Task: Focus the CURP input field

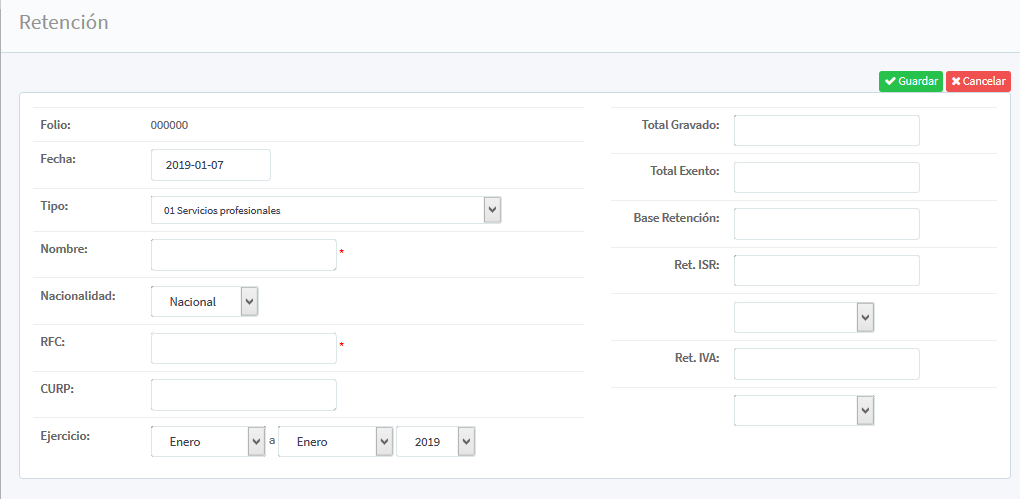Action: [243, 394]
